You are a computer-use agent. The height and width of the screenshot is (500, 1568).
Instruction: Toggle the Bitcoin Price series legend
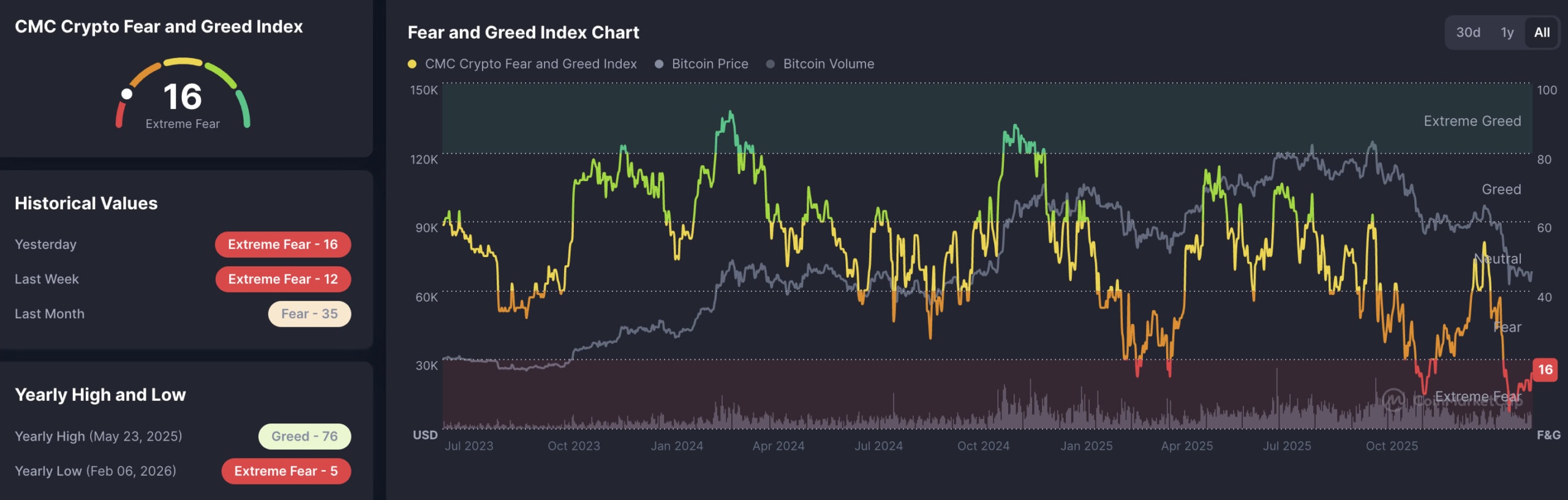(702, 64)
